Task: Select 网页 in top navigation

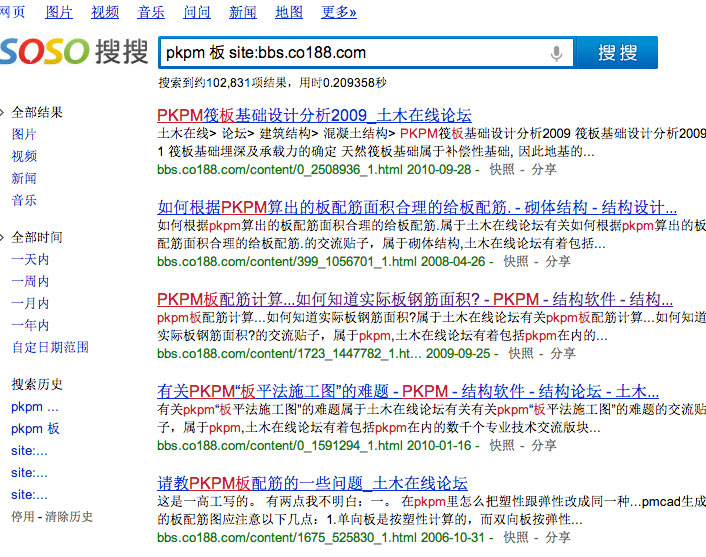Action: 13,12
